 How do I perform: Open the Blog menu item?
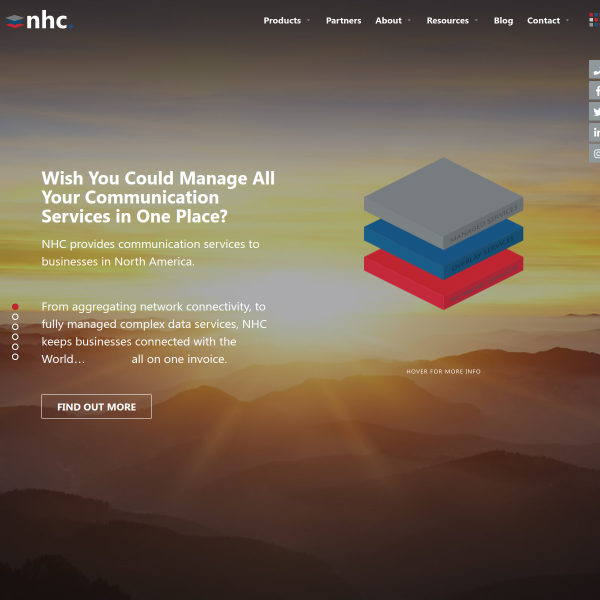click(x=503, y=21)
